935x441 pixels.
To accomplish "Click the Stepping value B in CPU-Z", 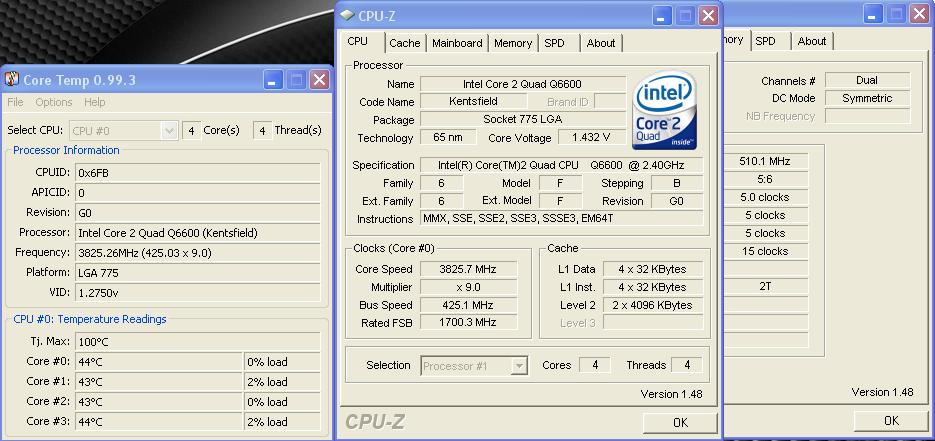I will [x=677, y=183].
